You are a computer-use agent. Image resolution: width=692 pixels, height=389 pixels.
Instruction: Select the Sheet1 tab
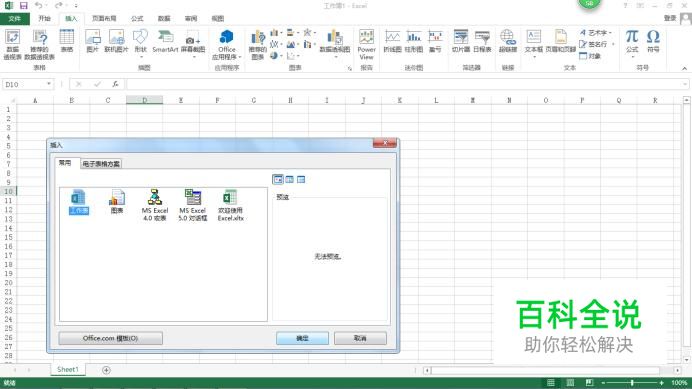[x=68, y=370]
